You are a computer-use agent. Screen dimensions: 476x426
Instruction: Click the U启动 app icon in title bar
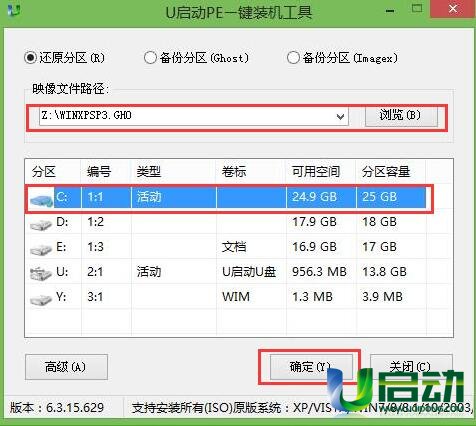14,10
